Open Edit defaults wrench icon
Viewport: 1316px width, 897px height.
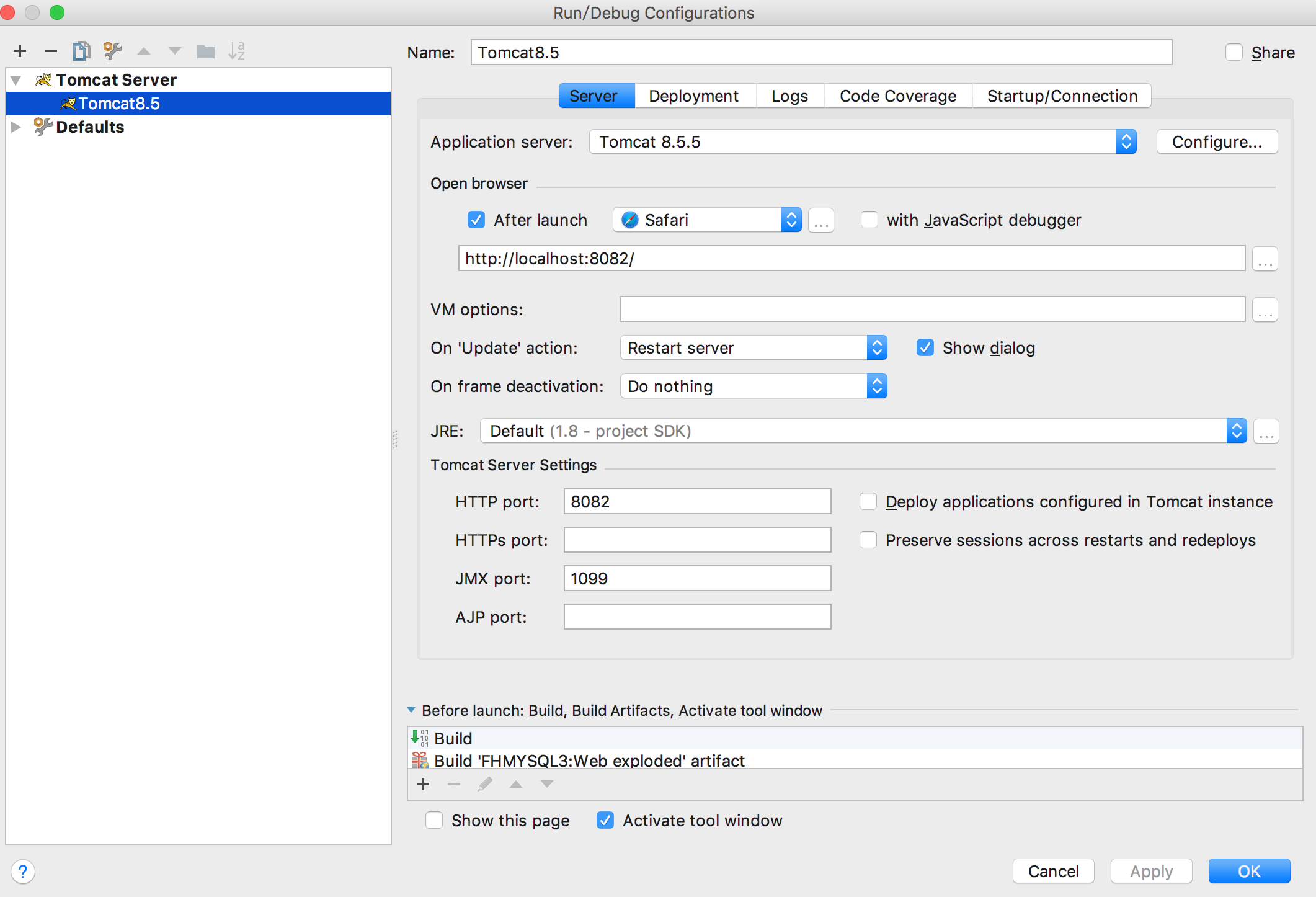[x=112, y=51]
